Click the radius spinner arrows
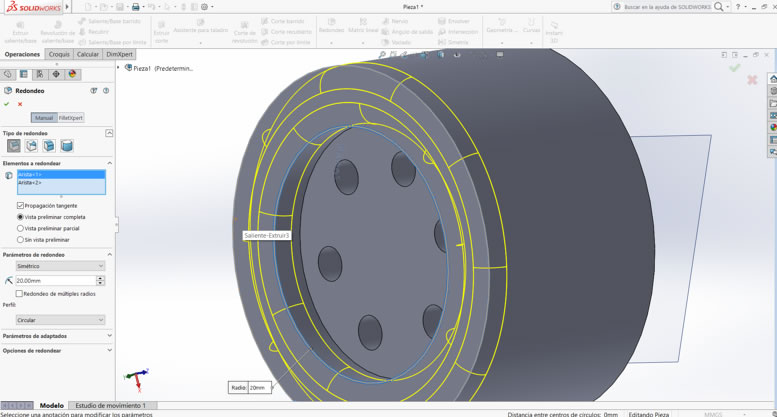The height and width of the screenshot is (417, 777). click(x=101, y=280)
